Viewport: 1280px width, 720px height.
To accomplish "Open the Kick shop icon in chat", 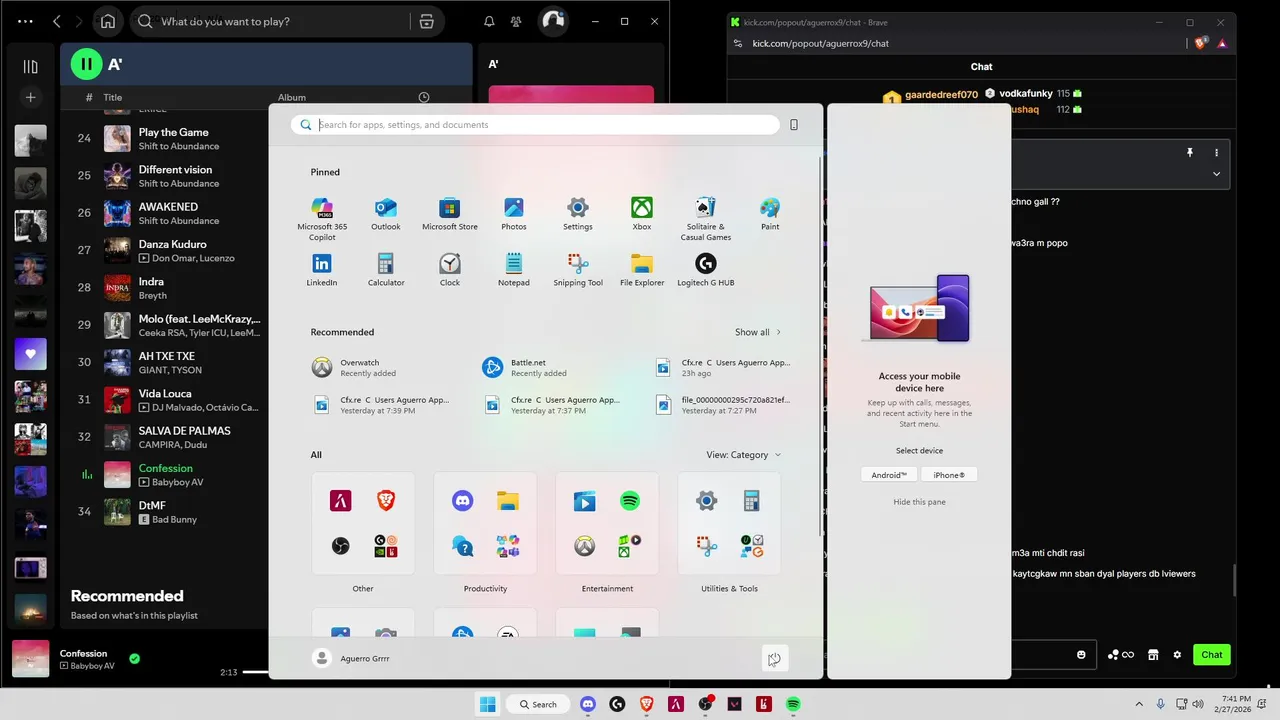I will 1153,655.
